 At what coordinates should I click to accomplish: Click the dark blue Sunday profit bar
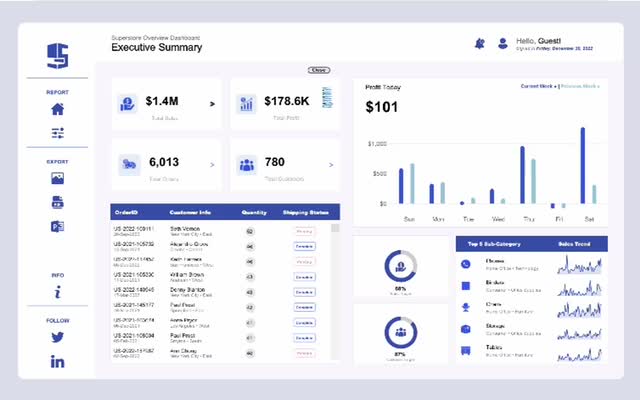pos(401,186)
